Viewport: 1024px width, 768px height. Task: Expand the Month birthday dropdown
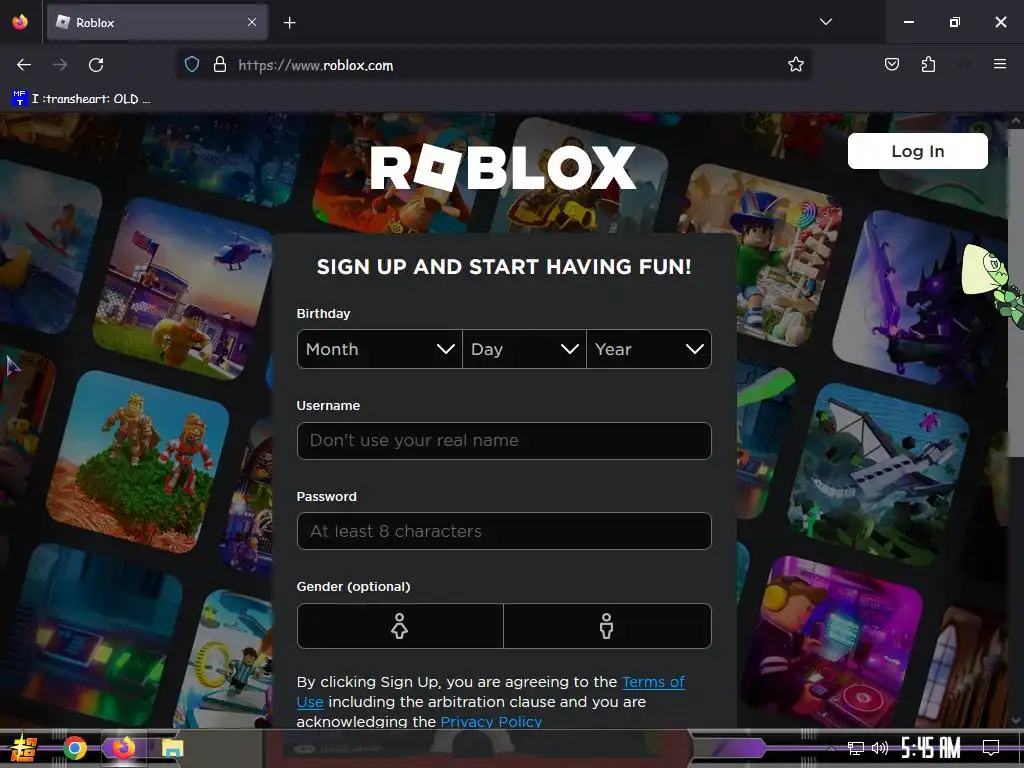[379, 349]
